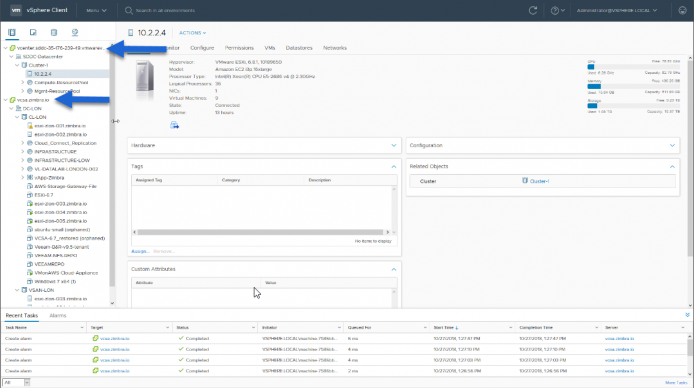Select Mgmt-ResourcePool in the tree
Screen dimensions: 694x388
(x=57, y=91)
